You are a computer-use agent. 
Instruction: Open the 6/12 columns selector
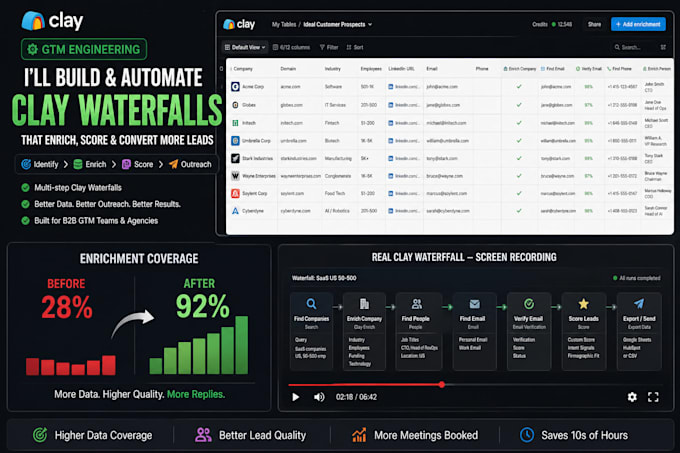[x=291, y=47]
